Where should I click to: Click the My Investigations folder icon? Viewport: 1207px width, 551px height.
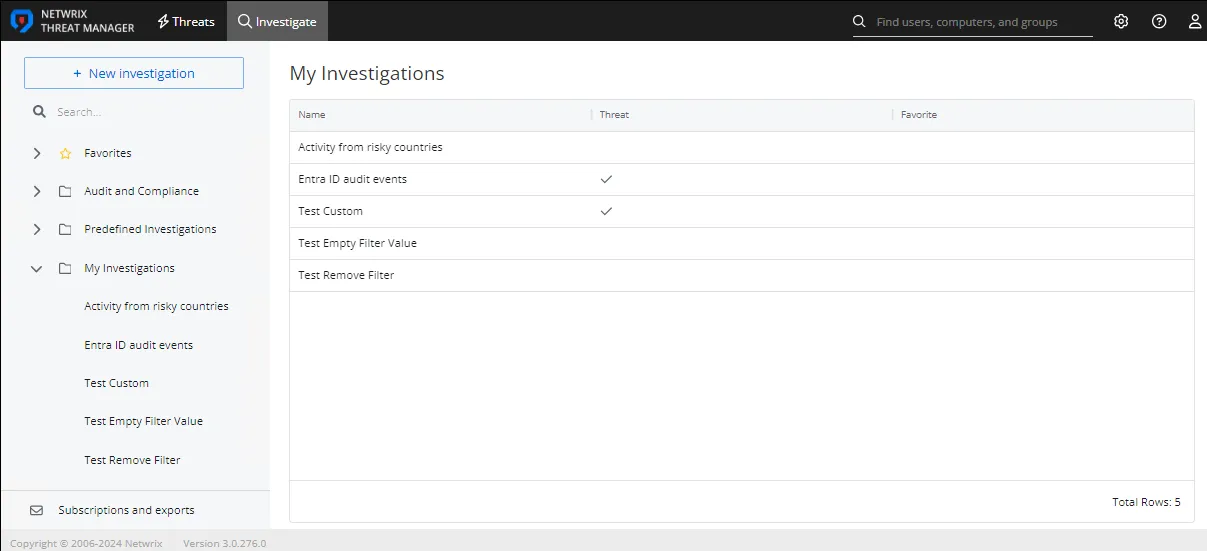[65, 268]
